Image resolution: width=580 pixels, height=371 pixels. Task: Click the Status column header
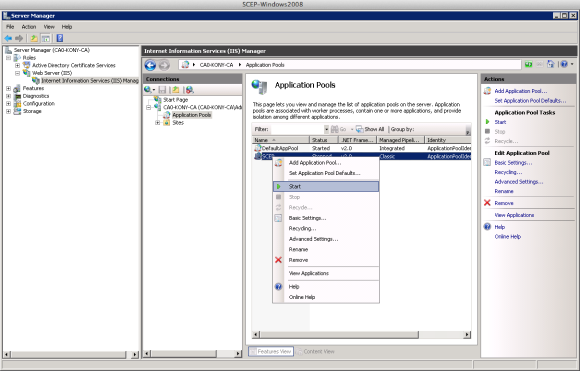point(324,140)
